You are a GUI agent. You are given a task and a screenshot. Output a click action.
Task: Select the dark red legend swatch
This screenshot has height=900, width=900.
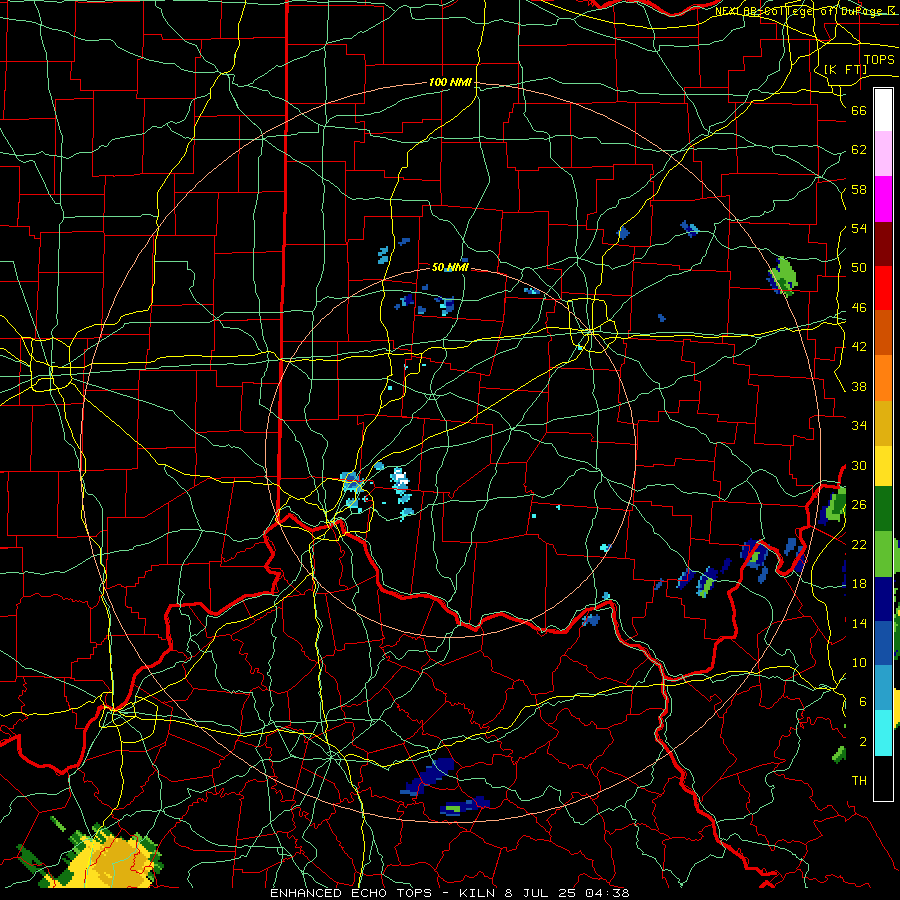tap(883, 243)
